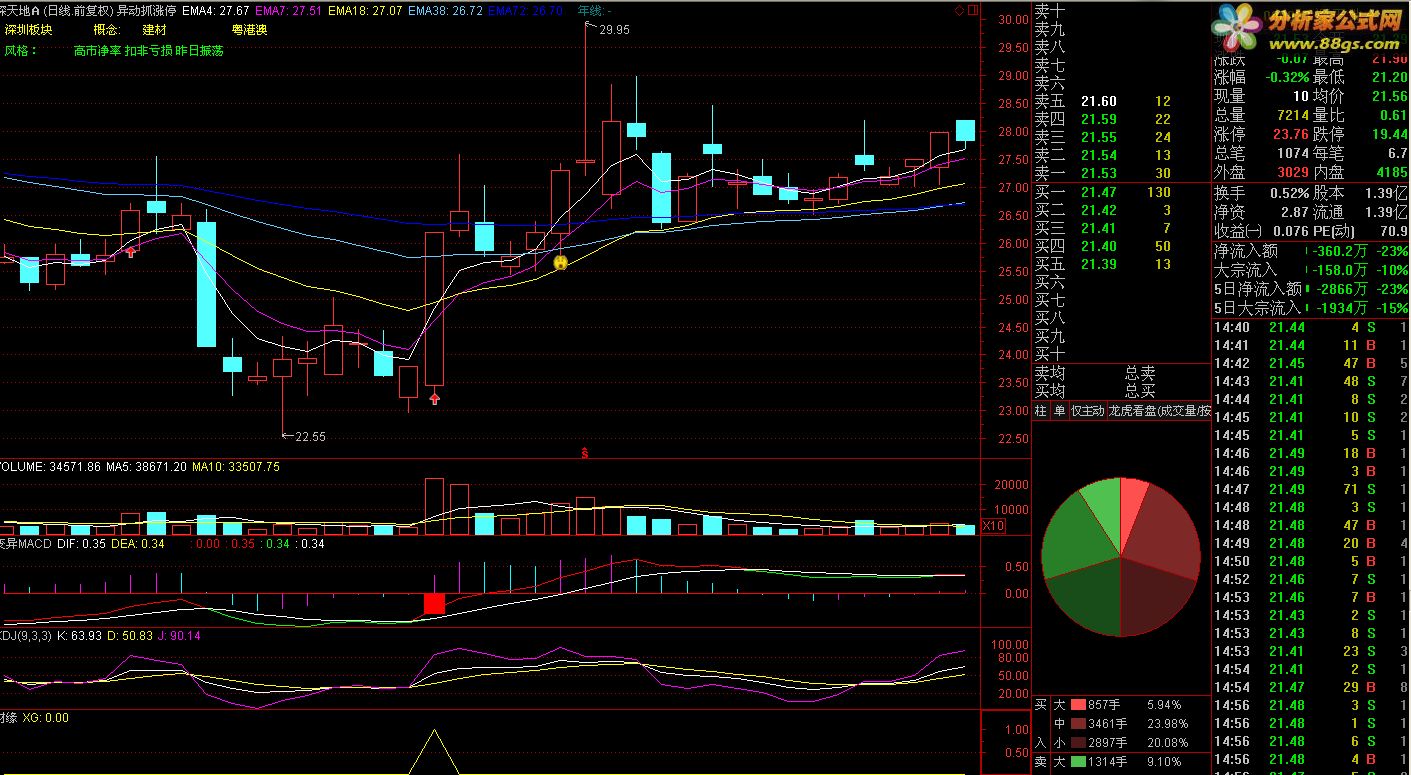Open the 龙虎看盘 tab

click(1158, 410)
